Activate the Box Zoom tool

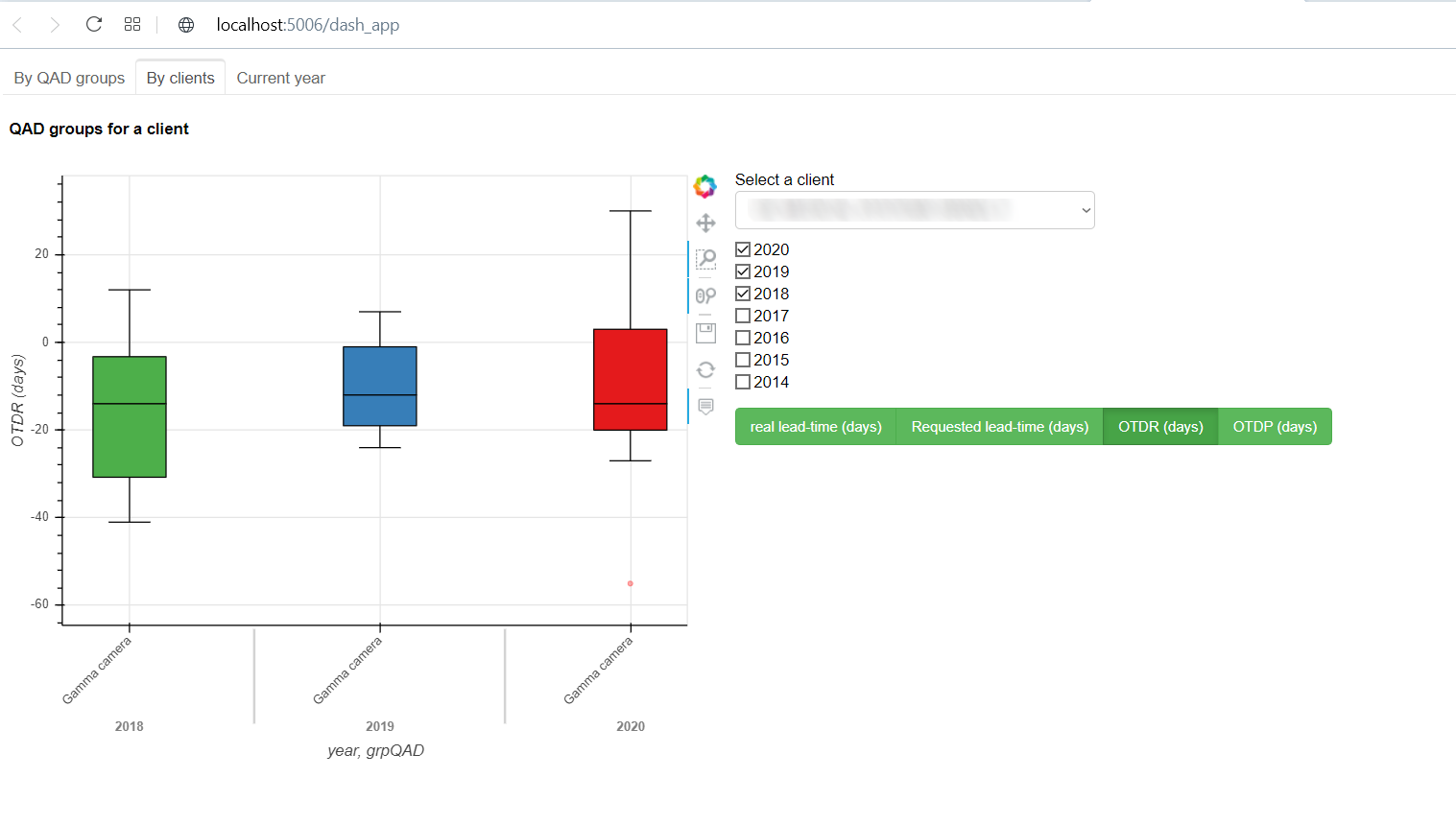click(x=705, y=259)
